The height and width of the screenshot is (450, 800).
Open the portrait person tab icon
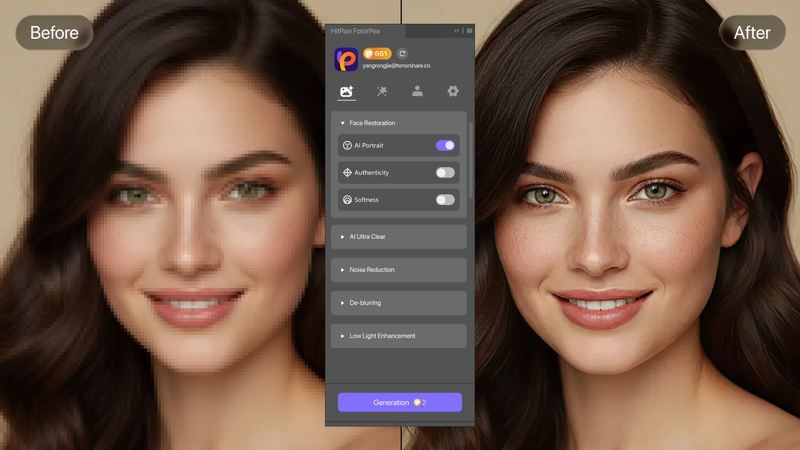pos(417,91)
